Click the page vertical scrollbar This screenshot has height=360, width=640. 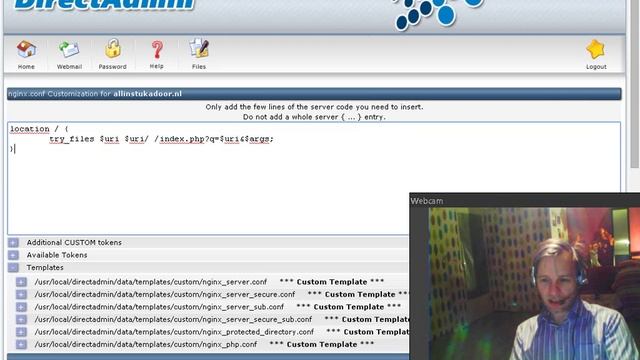(x=634, y=84)
